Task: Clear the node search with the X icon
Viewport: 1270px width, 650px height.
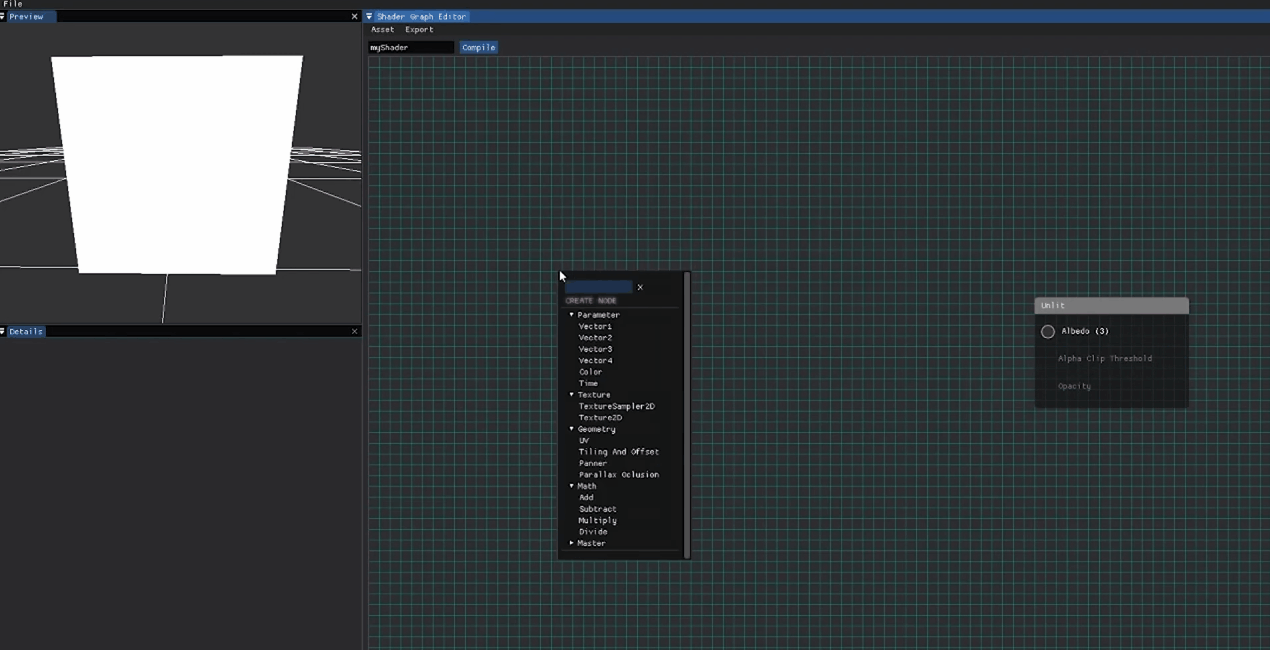Action: click(x=640, y=288)
